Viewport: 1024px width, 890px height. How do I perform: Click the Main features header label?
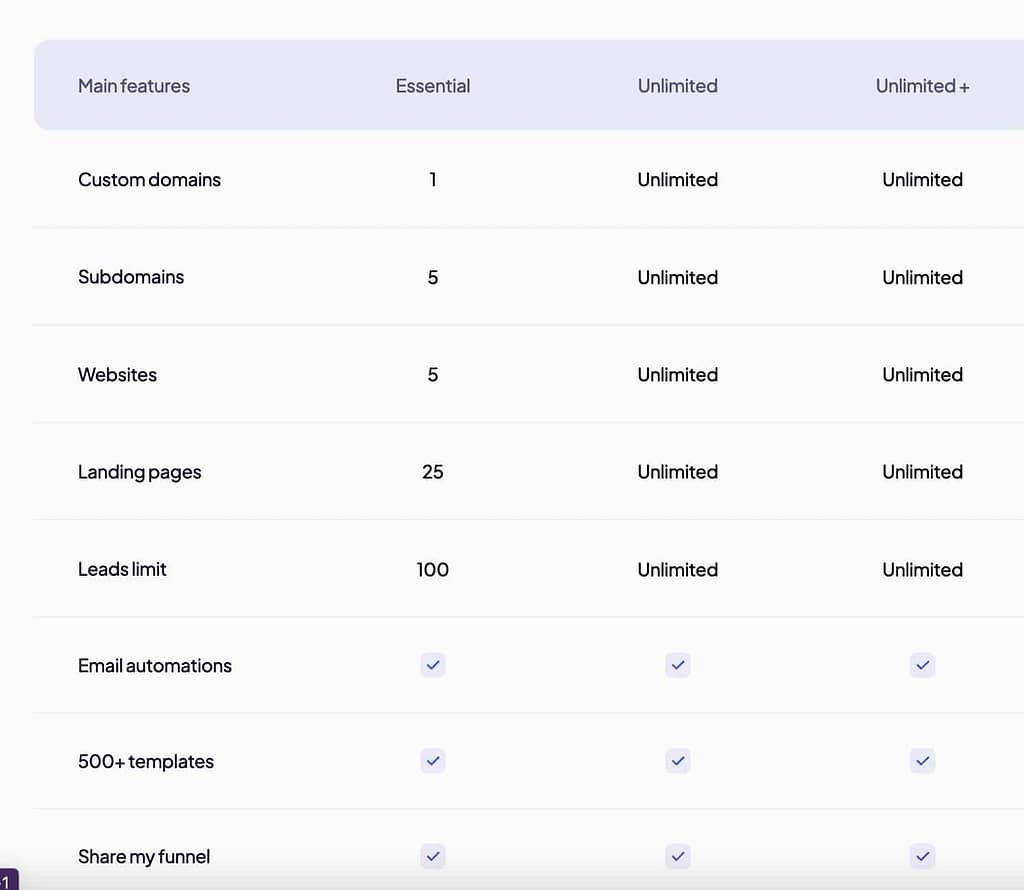click(134, 86)
